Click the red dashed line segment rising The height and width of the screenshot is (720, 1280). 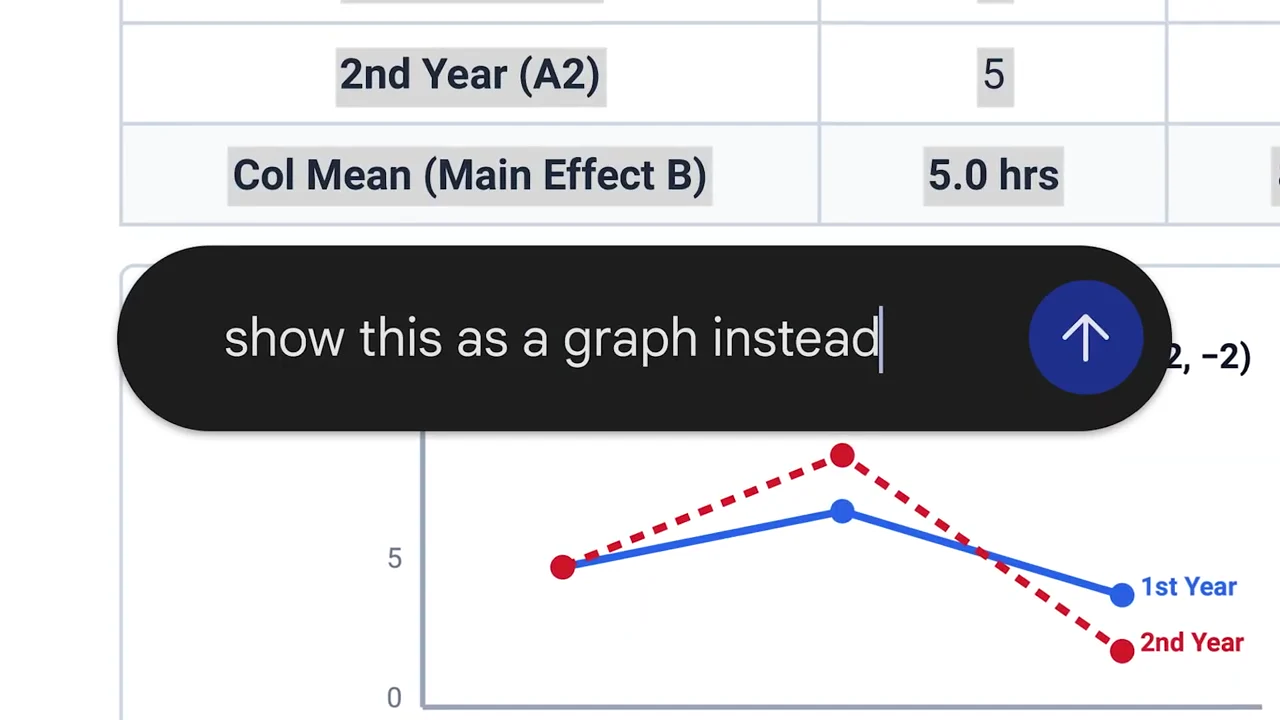point(702,512)
